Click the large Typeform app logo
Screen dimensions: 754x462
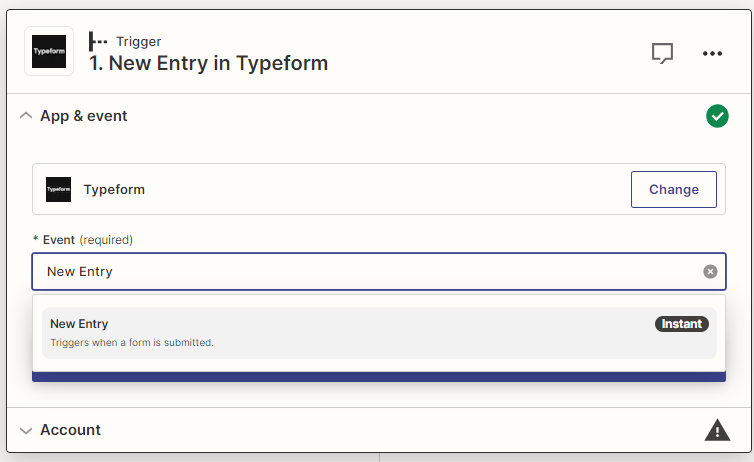click(x=49, y=51)
